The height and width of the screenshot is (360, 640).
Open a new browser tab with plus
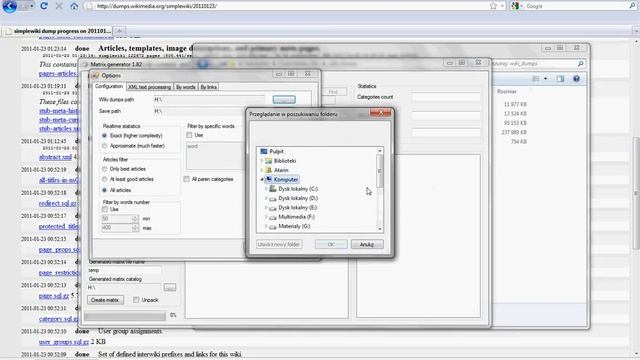point(120,31)
